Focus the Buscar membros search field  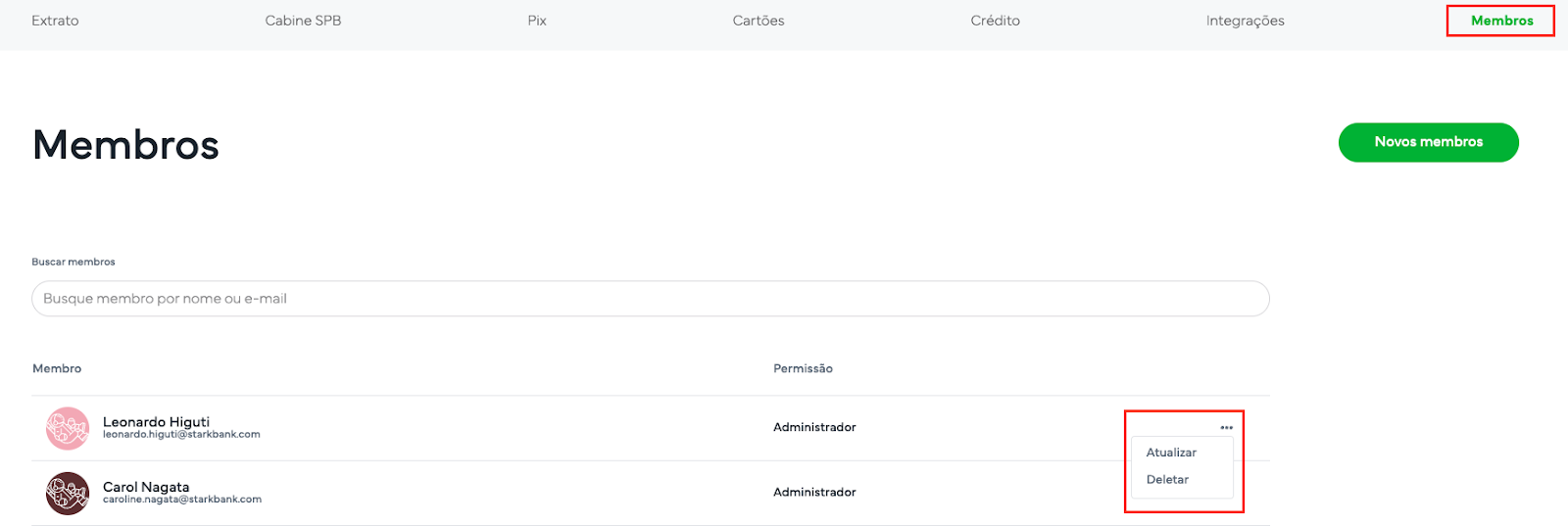pos(650,299)
